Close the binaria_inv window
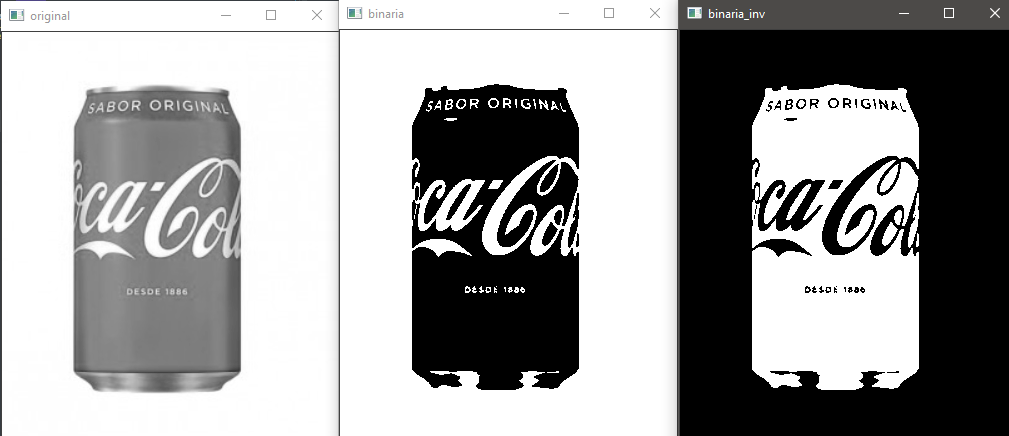The width and height of the screenshot is (1009, 436). (994, 13)
